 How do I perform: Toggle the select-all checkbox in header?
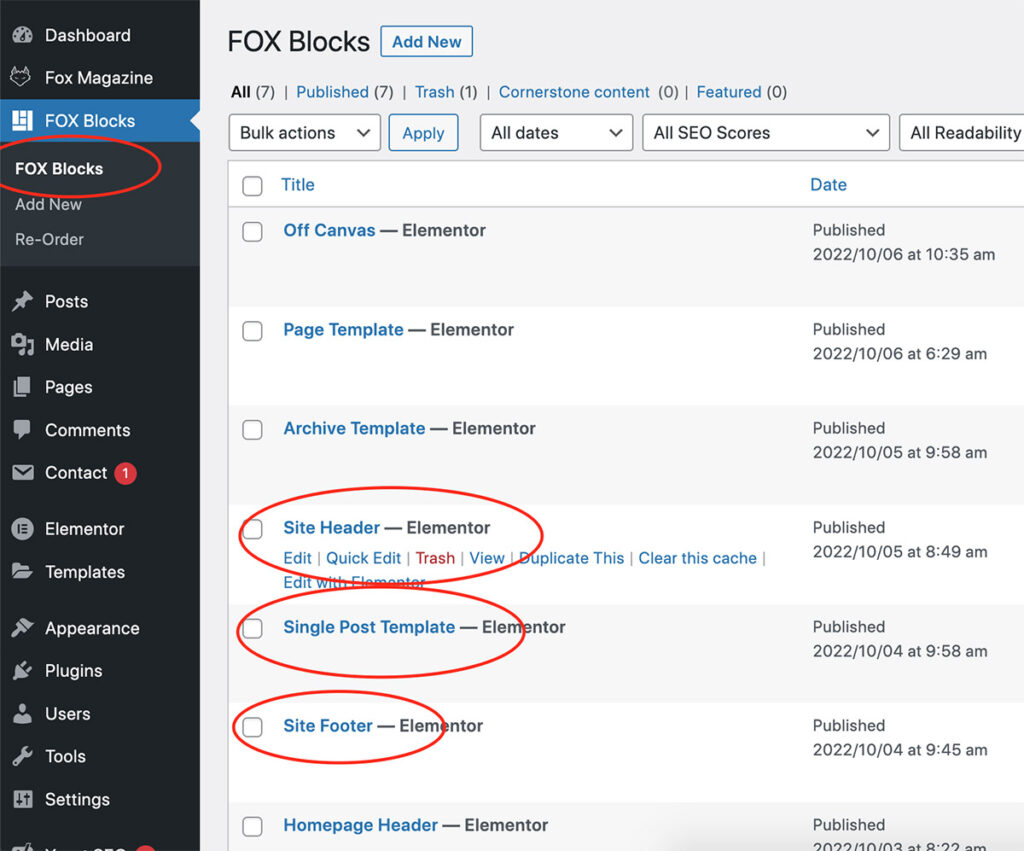click(252, 185)
